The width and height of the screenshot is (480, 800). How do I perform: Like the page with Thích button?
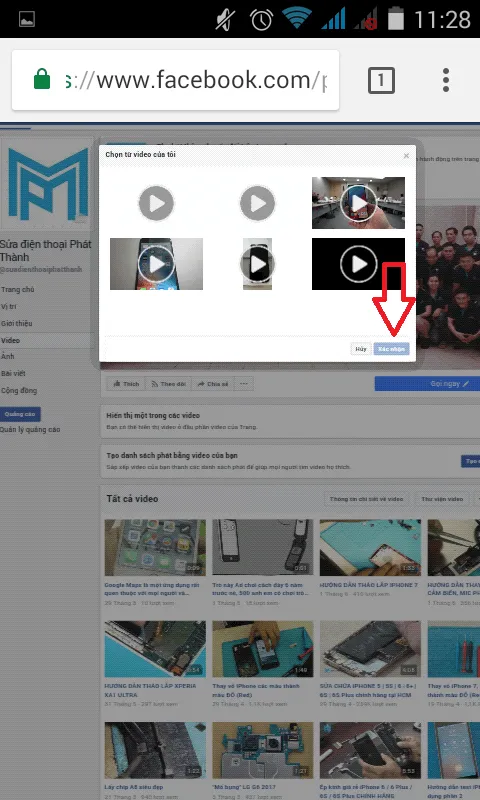[126, 384]
